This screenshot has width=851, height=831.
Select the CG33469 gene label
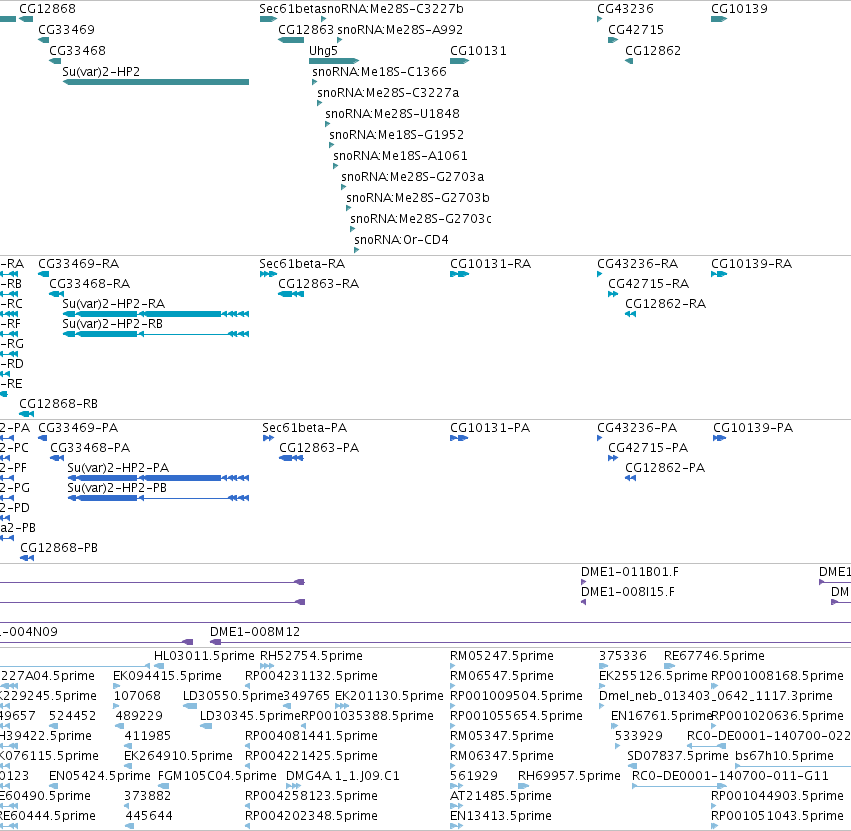point(66,30)
